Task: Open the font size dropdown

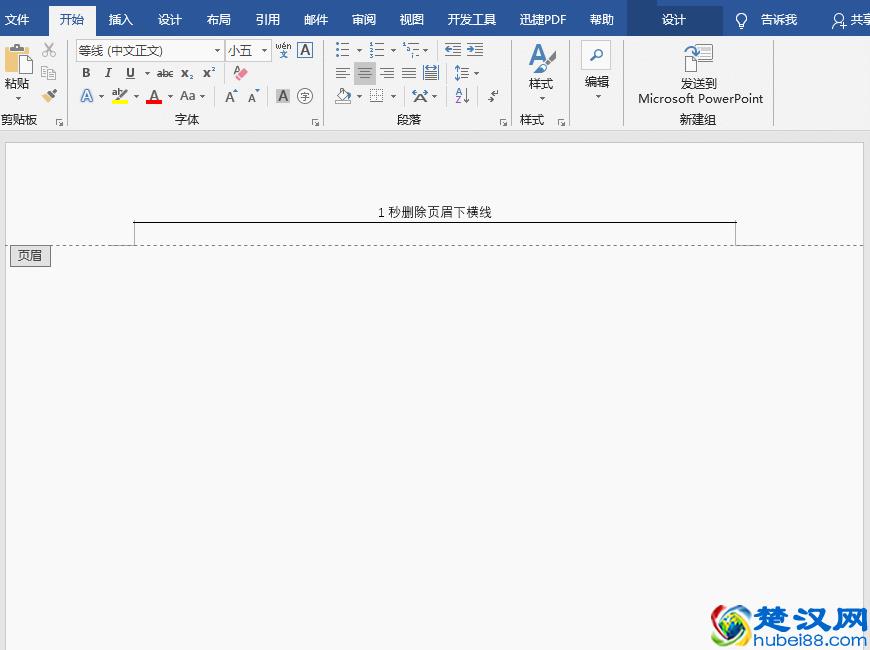Action: [263, 50]
